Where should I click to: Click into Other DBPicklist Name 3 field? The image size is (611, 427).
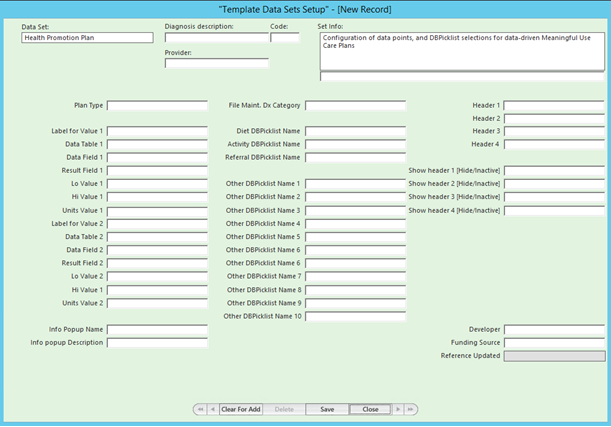355,211
